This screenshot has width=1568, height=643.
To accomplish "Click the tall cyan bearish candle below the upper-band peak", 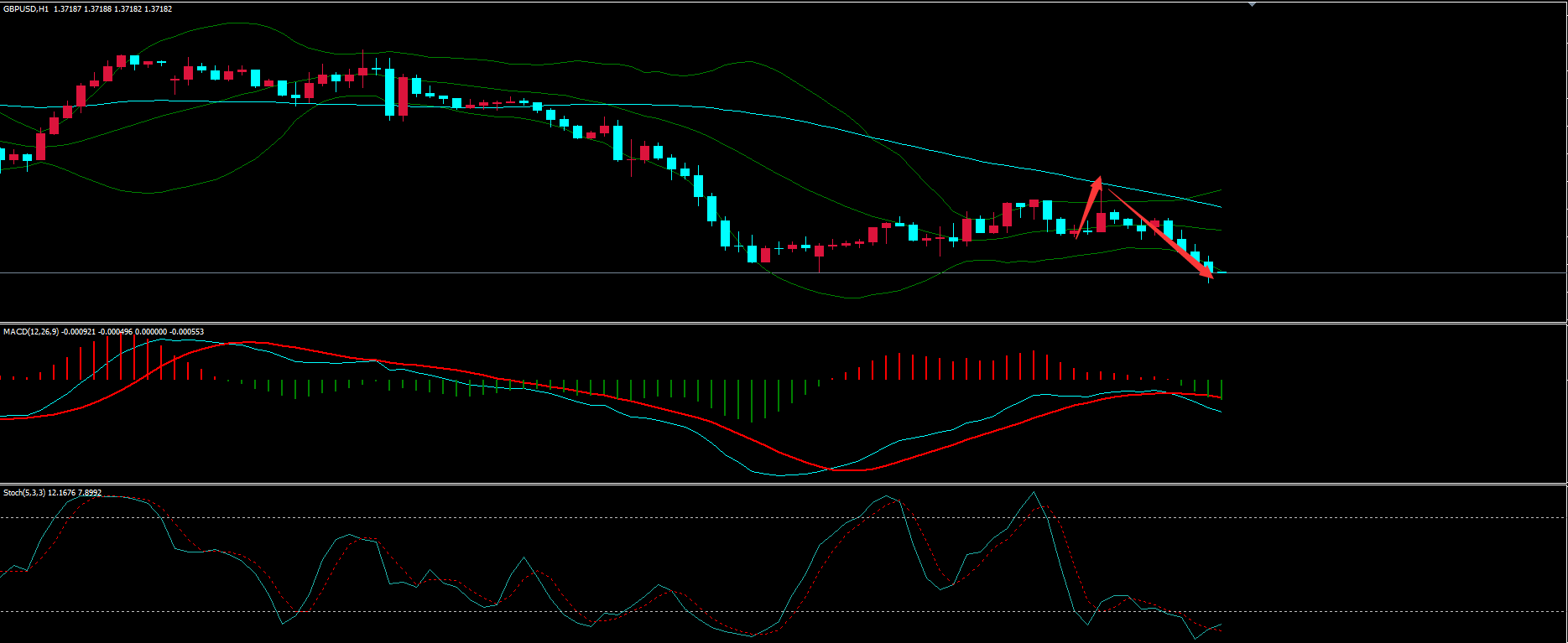I will [390, 92].
